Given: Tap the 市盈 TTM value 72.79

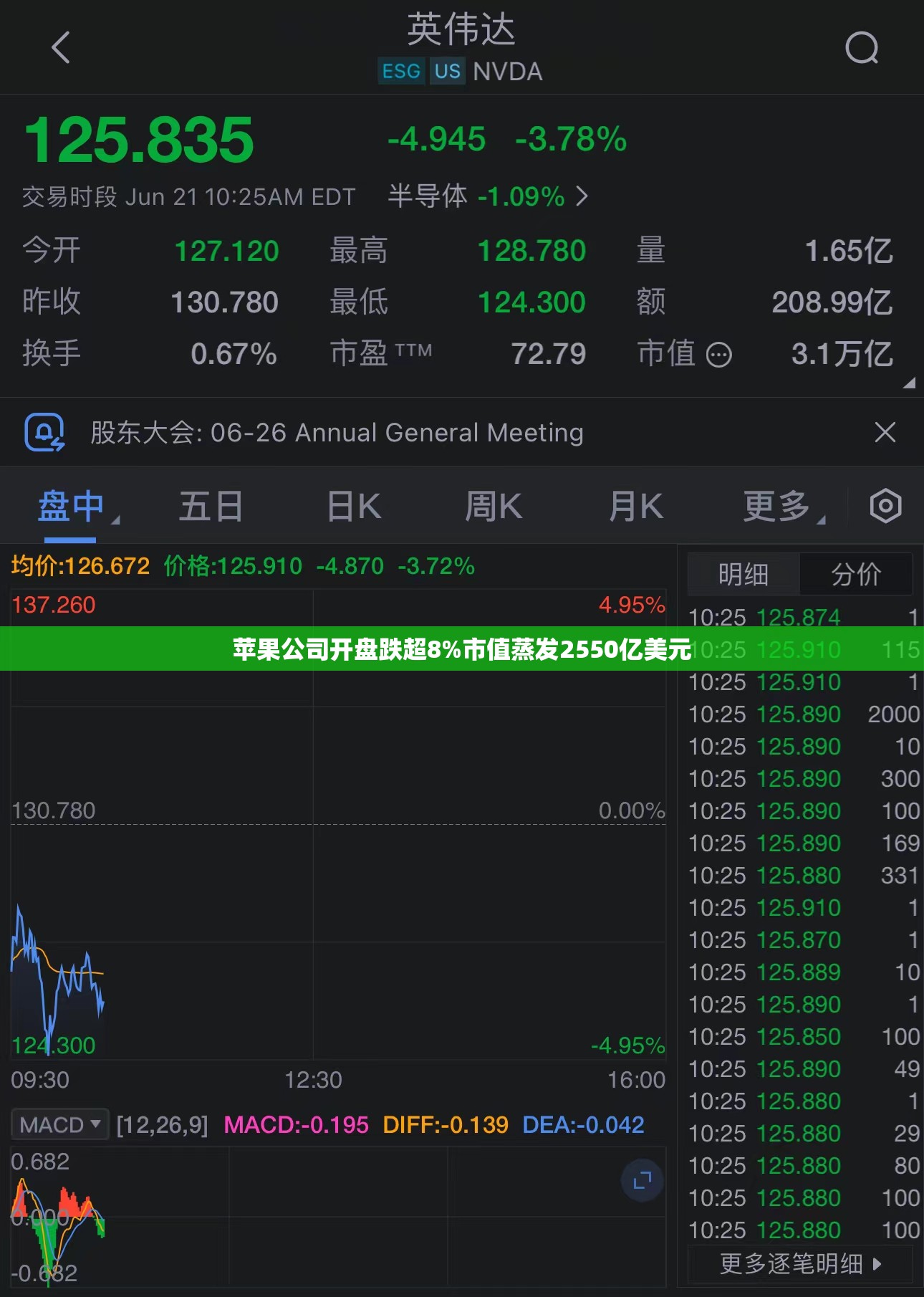Looking at the screenshot, I should coord(548,354).
